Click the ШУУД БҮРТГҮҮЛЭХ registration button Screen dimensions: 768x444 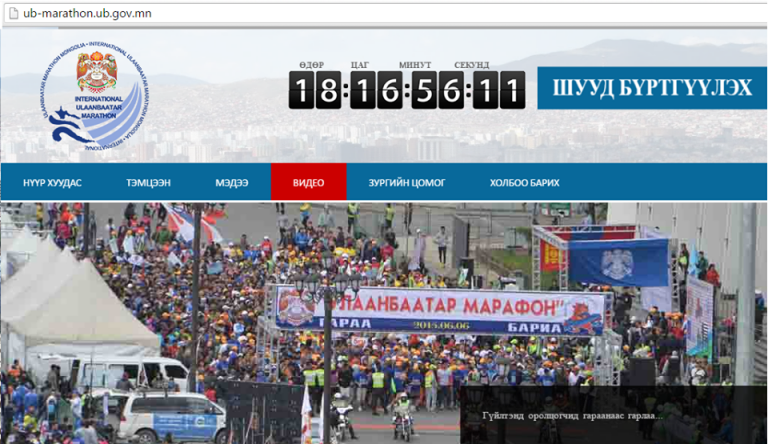pyautogui.click(x=652, y=88)
